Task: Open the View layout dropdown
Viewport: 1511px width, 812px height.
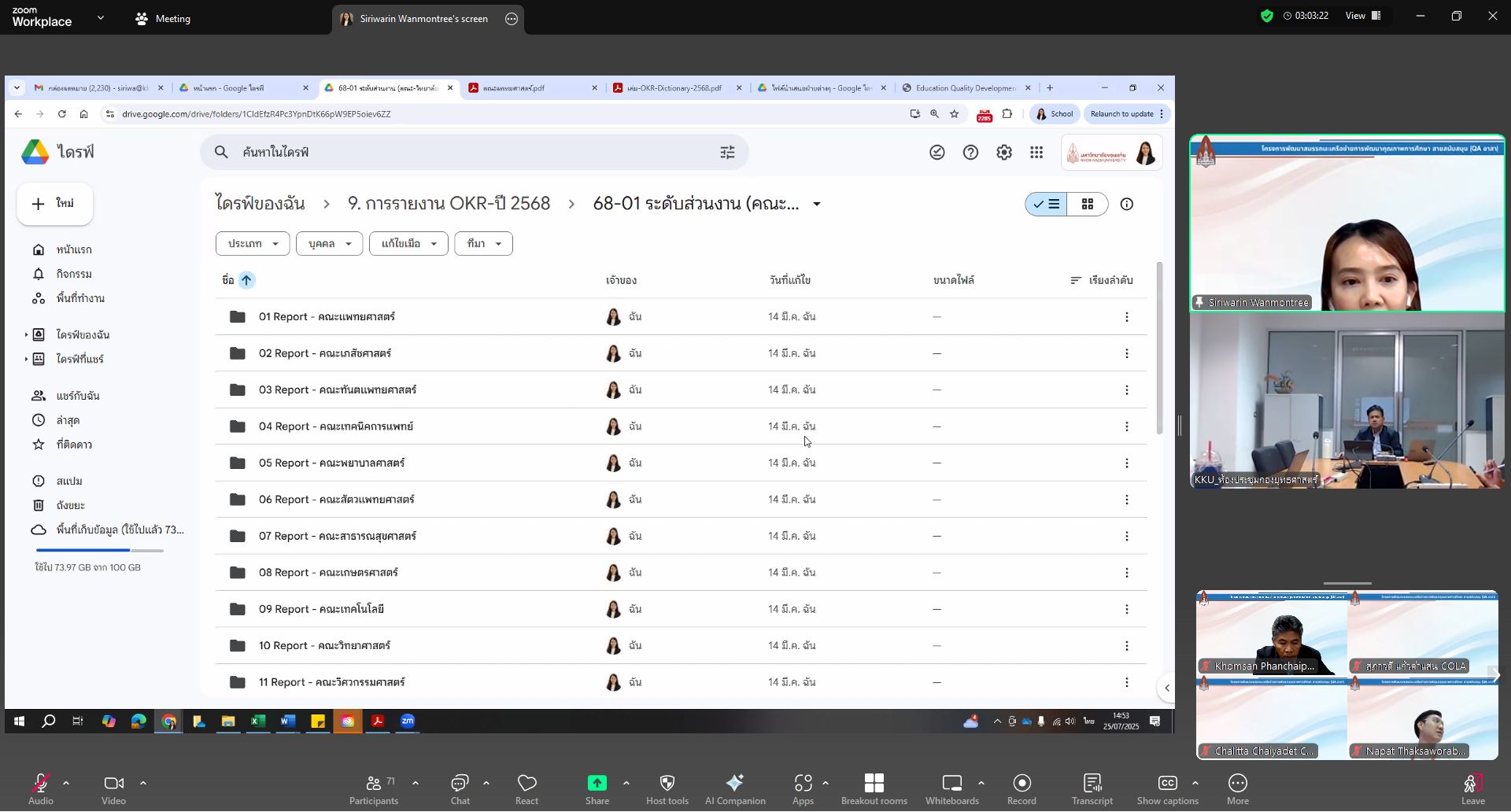Action: point(1363,16)
